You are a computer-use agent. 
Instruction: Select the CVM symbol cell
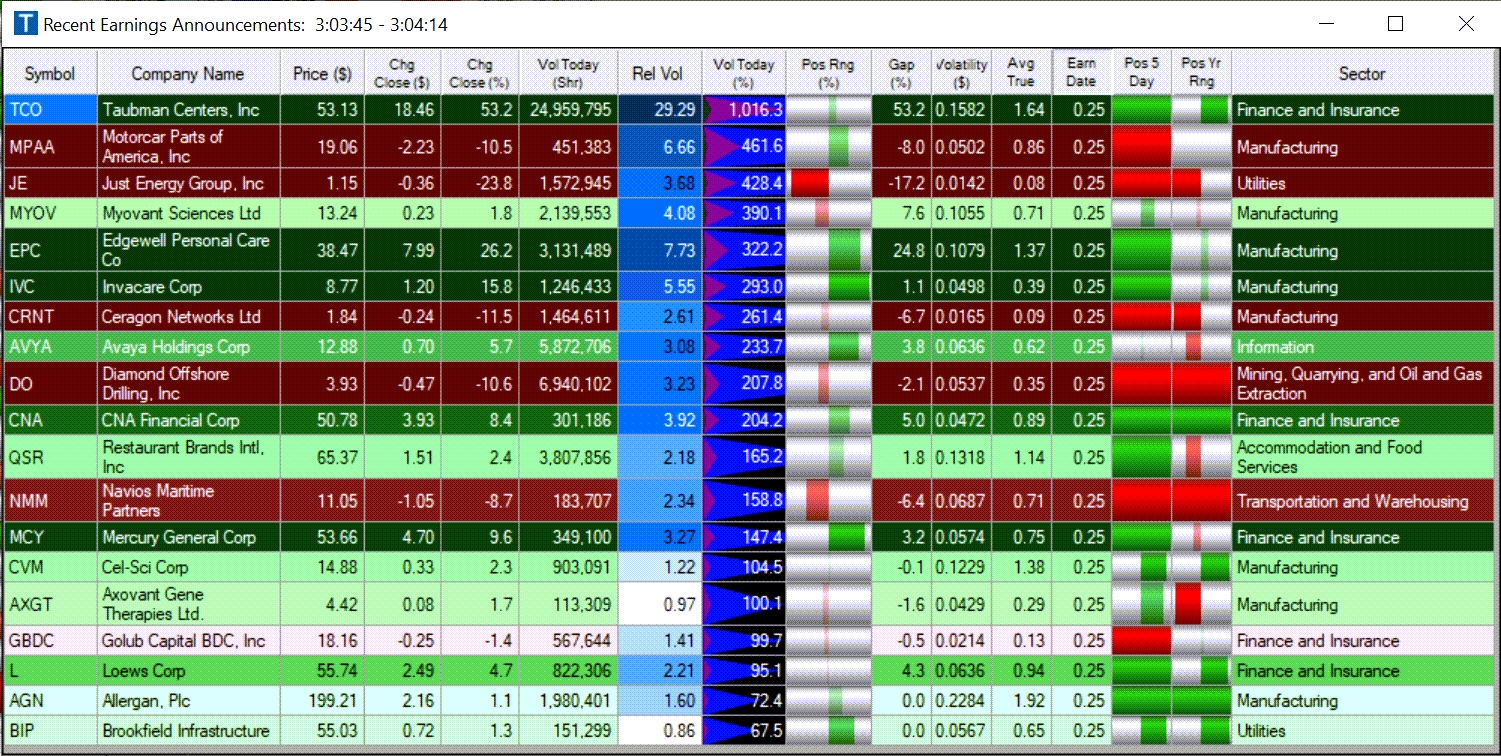(x=50, y=567)
